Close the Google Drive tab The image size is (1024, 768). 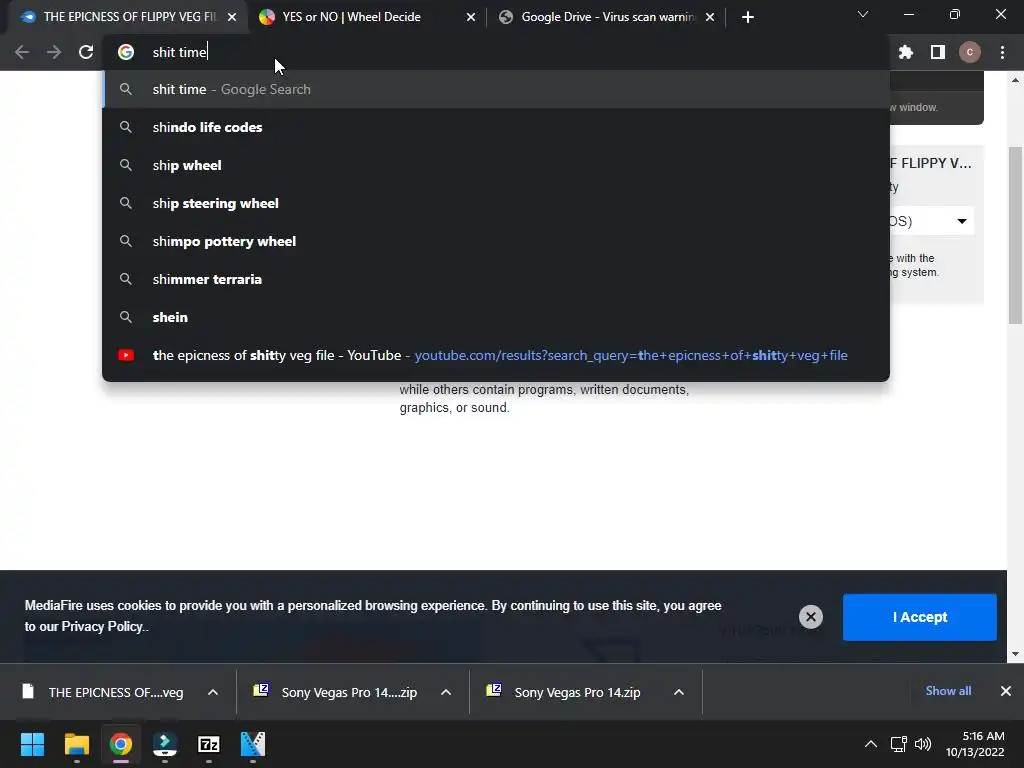click(710, 17)
